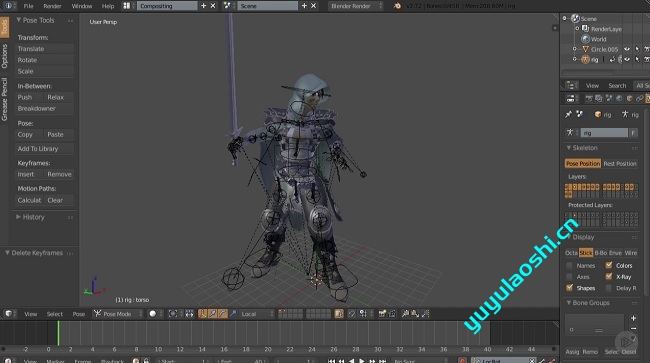This screenshot has width=650, height=363.
Task: Click the lock-layers-to-scene icon in 3D header
Action: [339, 314]
